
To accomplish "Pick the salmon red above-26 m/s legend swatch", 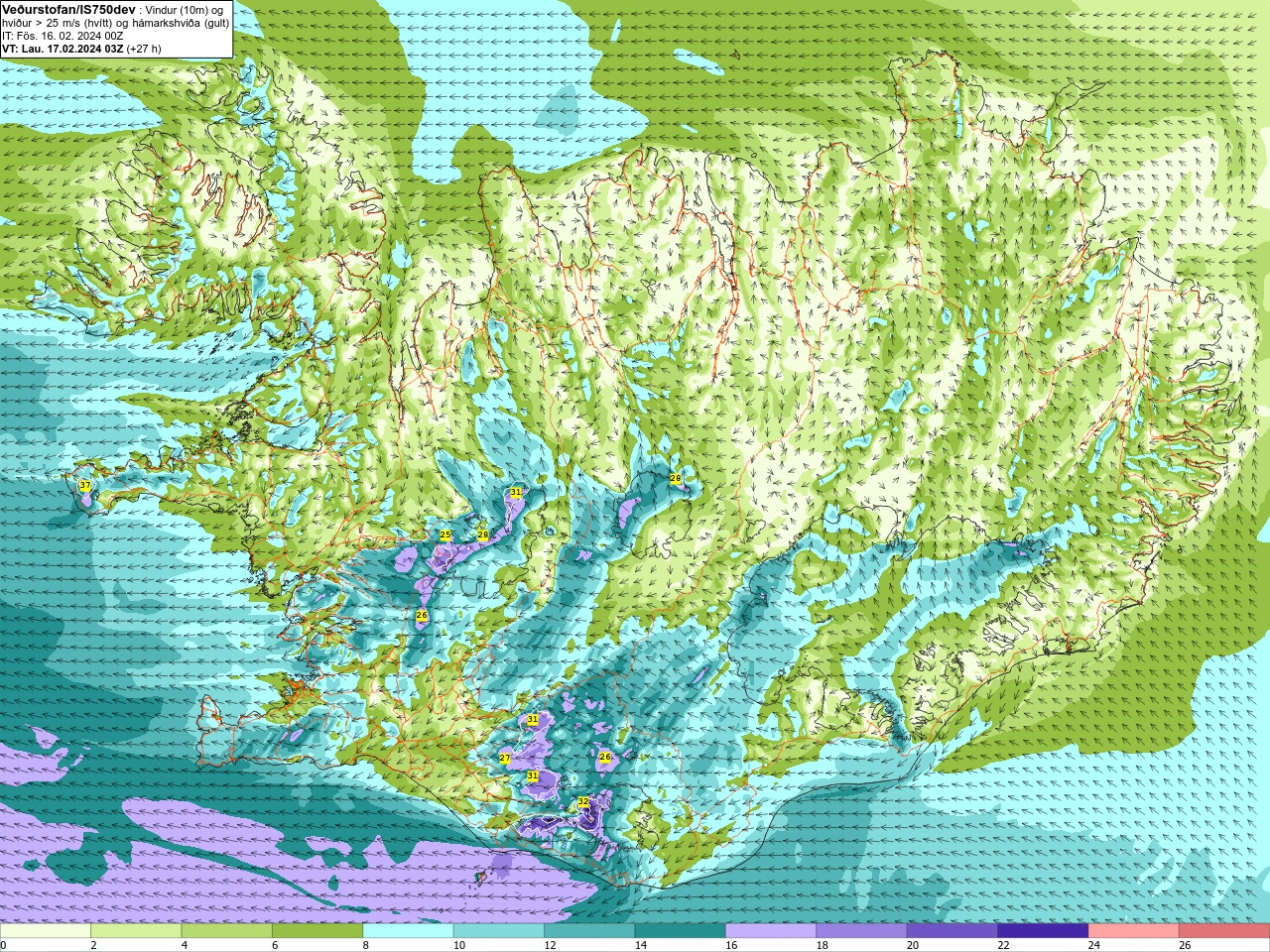I will tap(1223, 931).
